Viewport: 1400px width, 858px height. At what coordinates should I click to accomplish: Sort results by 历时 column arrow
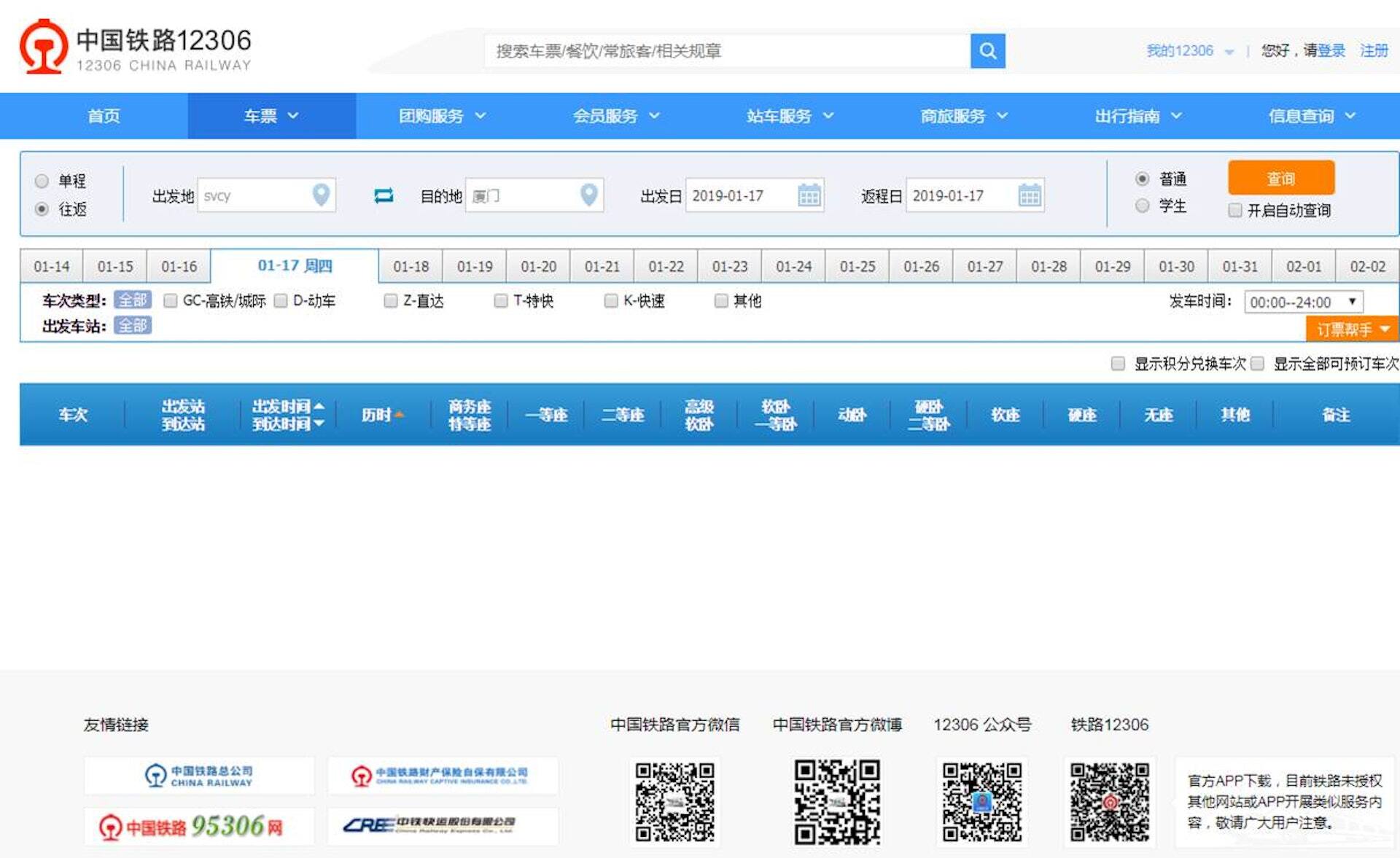399,413
